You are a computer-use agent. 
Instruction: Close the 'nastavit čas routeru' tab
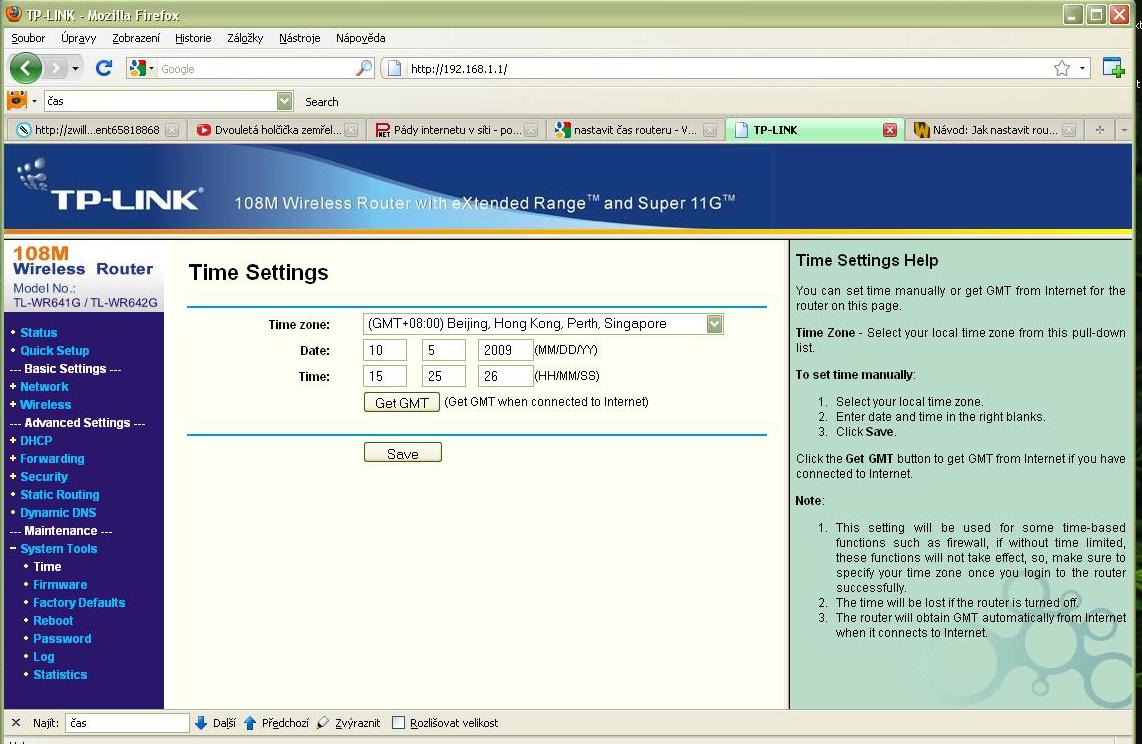[710, 130]
